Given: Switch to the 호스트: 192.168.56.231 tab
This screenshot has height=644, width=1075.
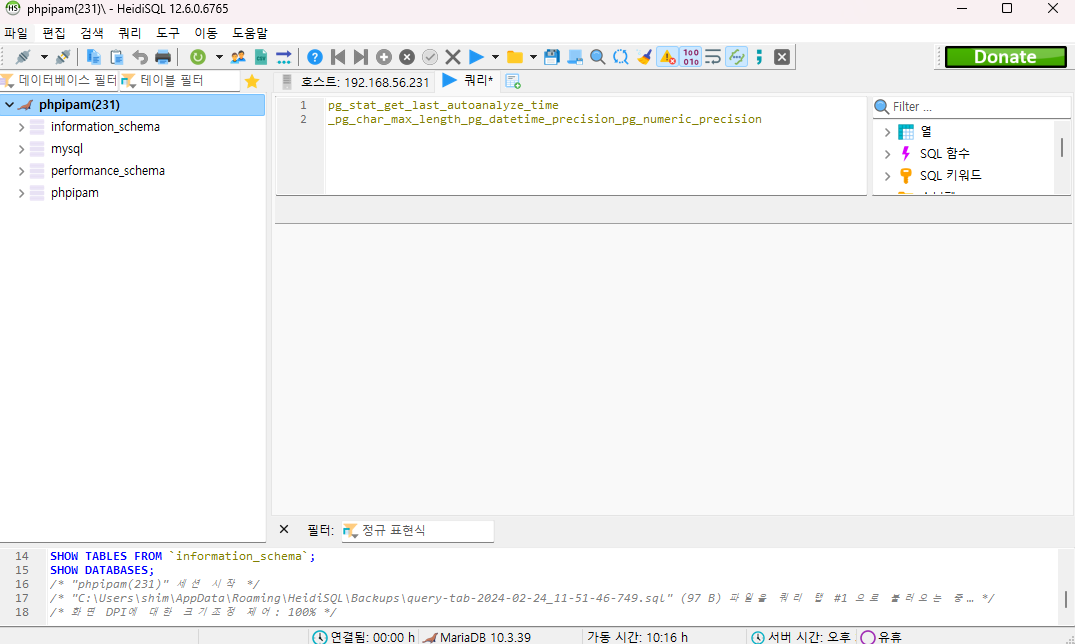Looking at the screenshot, I should click(356, 82).
